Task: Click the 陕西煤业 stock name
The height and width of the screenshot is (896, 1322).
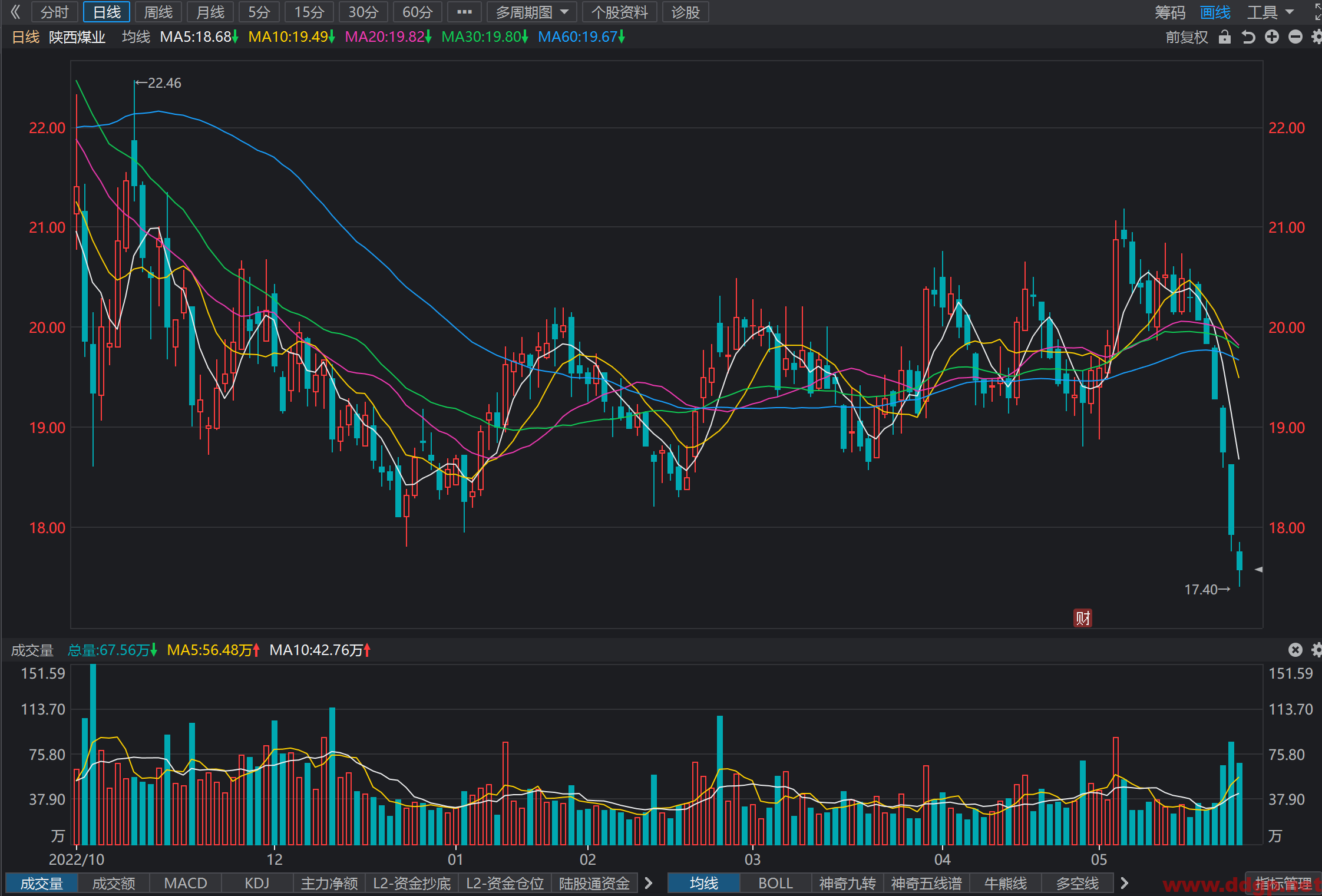Action: [77, 37]
